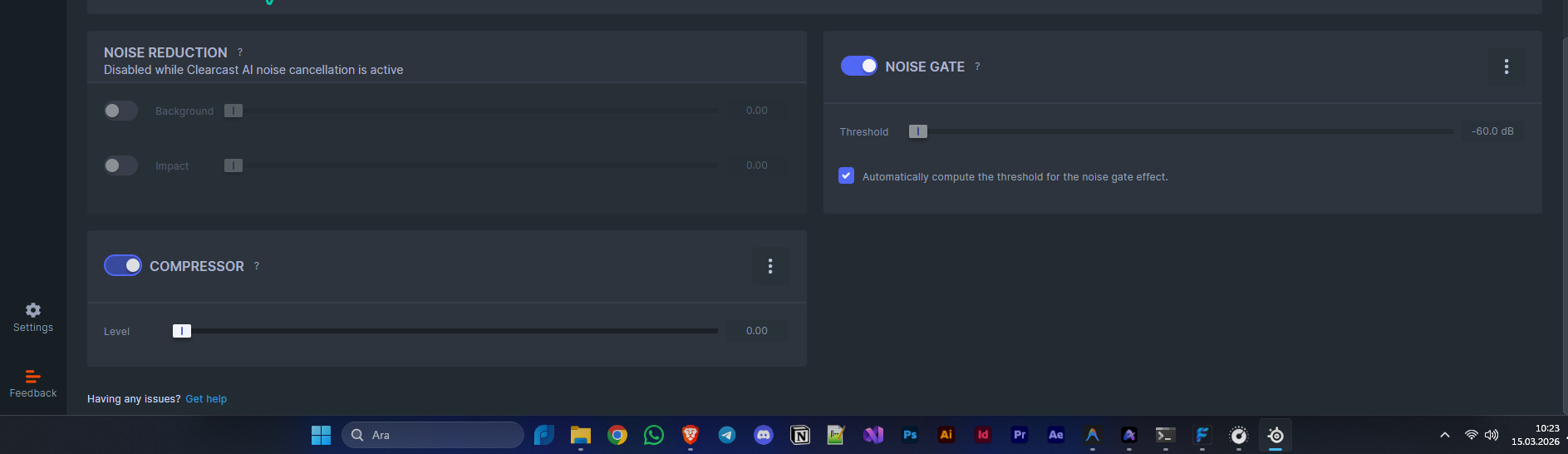
Task: Click the vertical scrollbar of the window
Action: (x=1565, y=225)
